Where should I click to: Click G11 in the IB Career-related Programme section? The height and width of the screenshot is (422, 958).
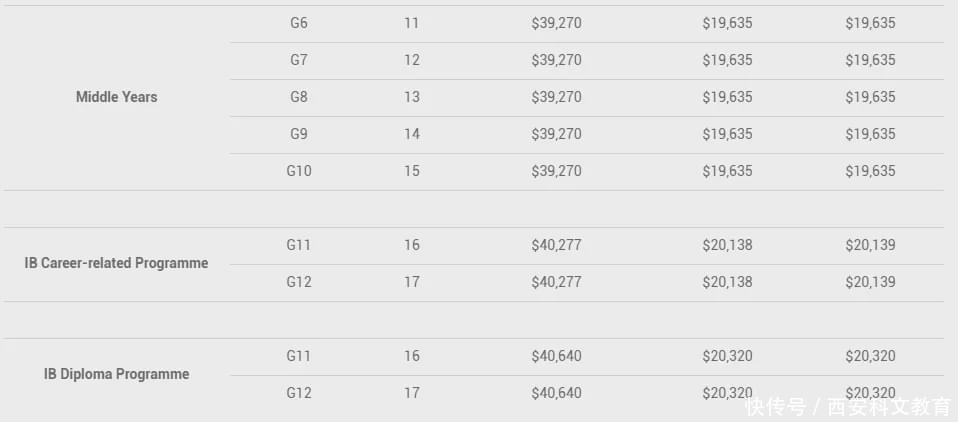(x=299, y=245)
